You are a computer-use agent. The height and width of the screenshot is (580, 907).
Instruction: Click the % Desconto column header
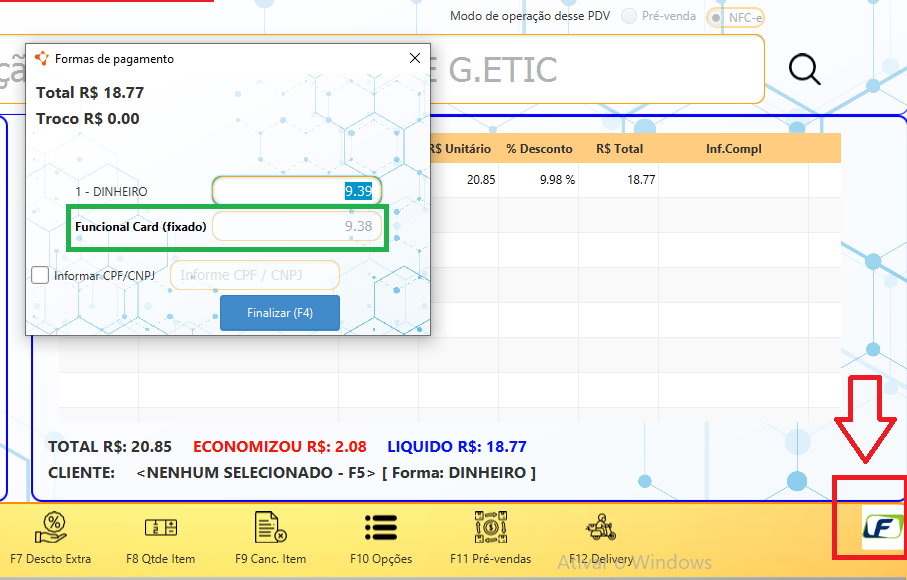[x=539, y=149]
